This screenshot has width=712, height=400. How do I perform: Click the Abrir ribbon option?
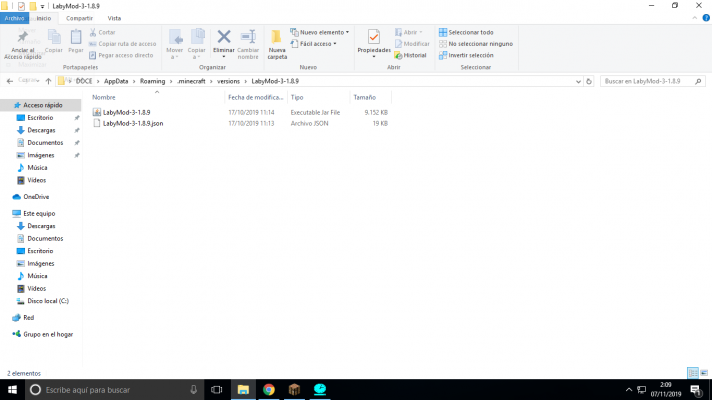coord(409,32)
